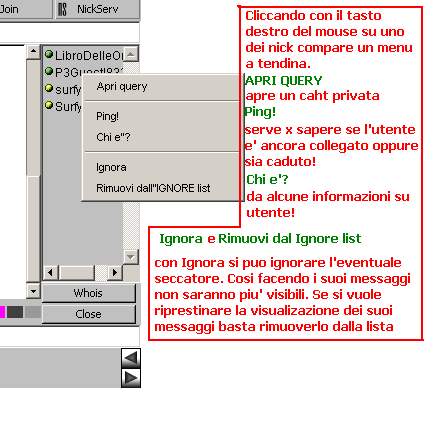The image size is (435, 434).
Task: Pick the magenta color swatch
Action: 3,312
